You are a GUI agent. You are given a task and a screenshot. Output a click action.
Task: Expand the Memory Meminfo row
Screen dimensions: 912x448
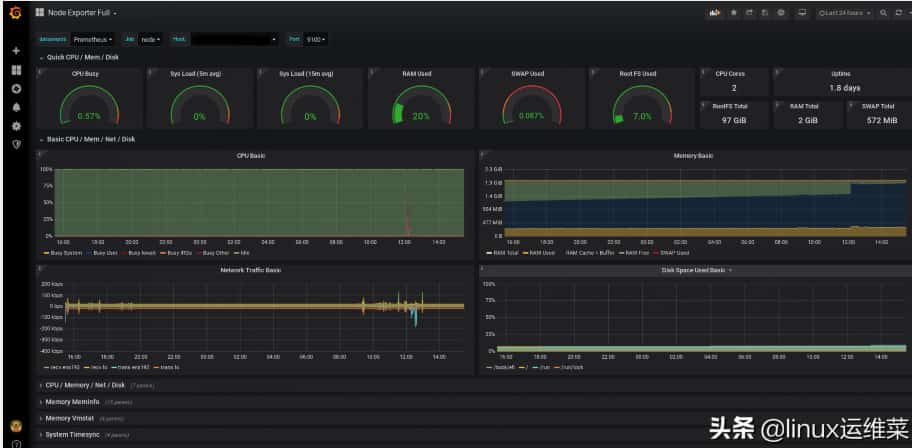72,402
